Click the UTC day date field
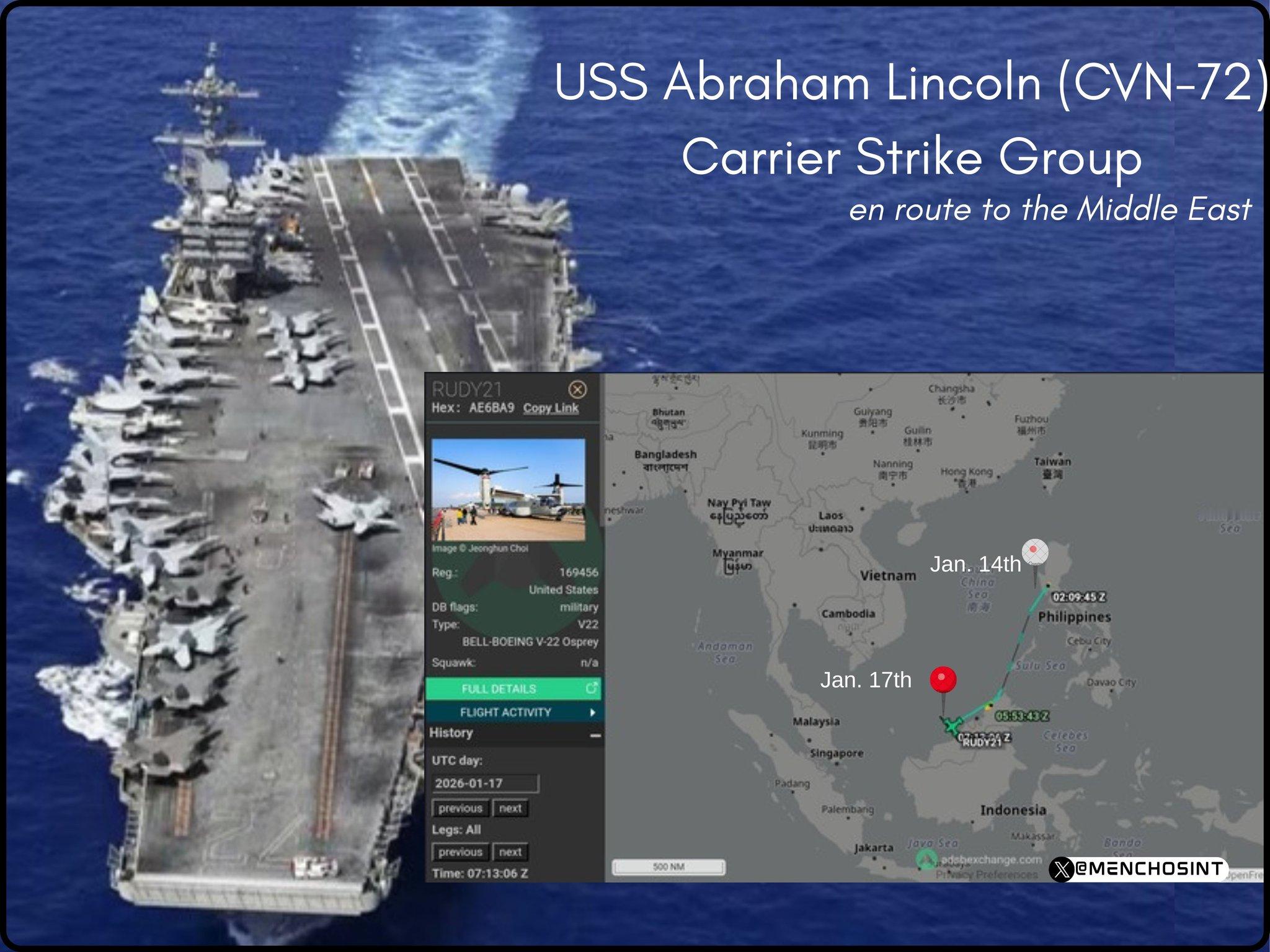This screenshot has height=952, width=1270. [x=485, y=783]
